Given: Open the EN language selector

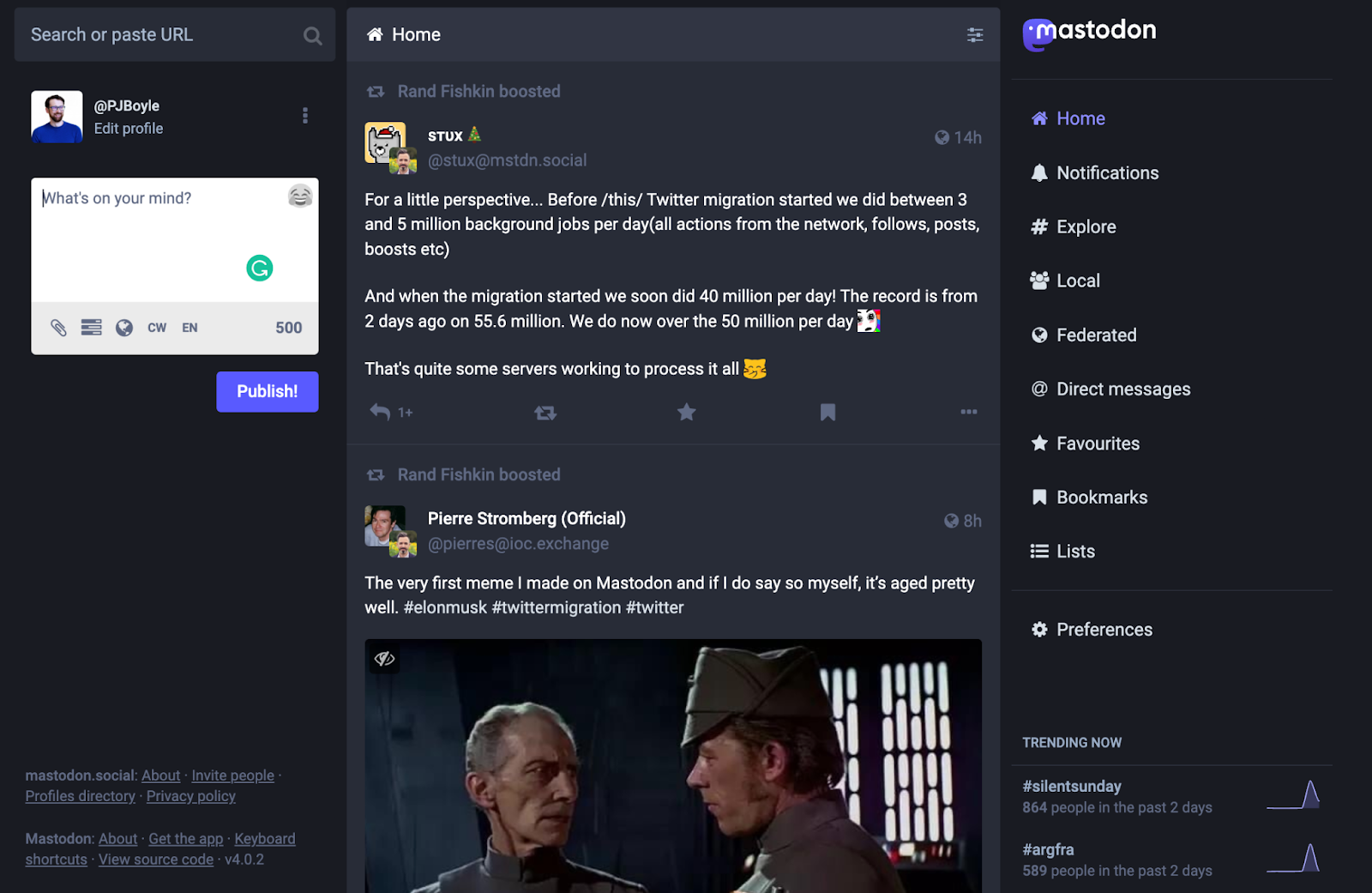Looking at the screenshot, I should click(190, 328).
